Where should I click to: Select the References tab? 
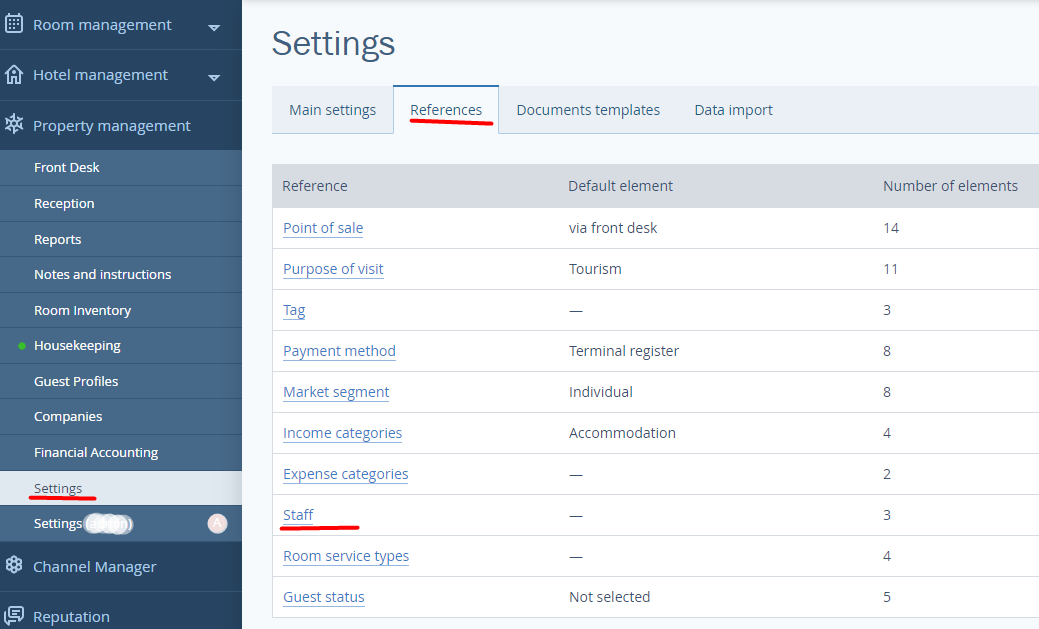pos(446,110)
